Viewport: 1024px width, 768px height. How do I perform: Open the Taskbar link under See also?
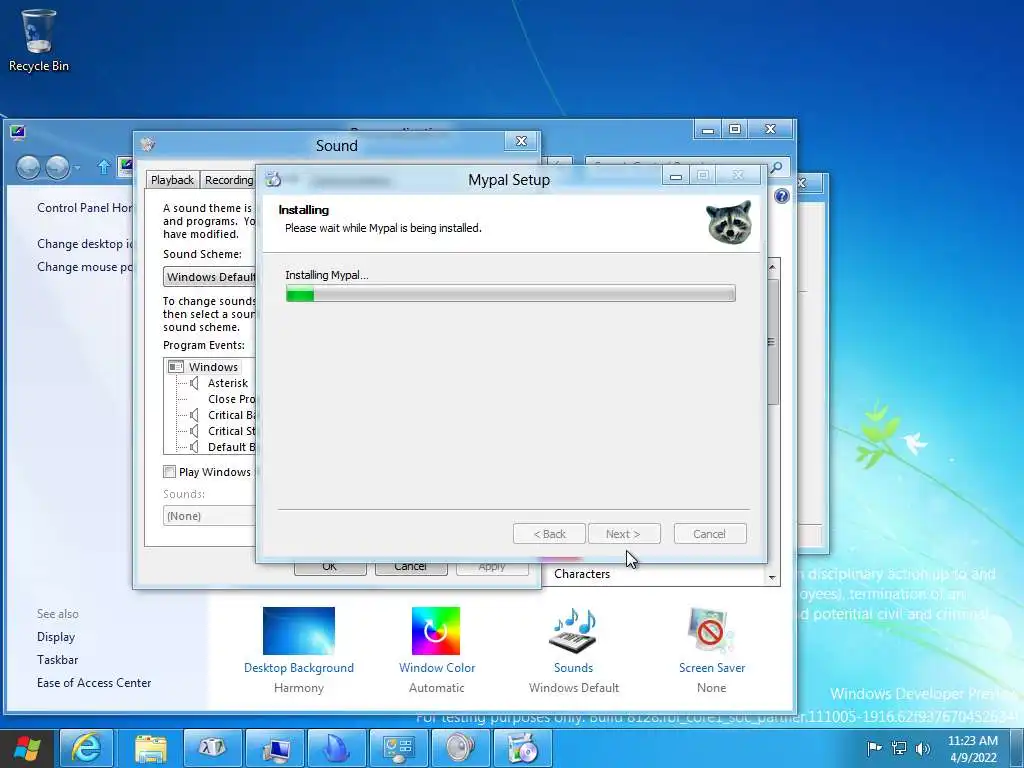coord(57,660)
